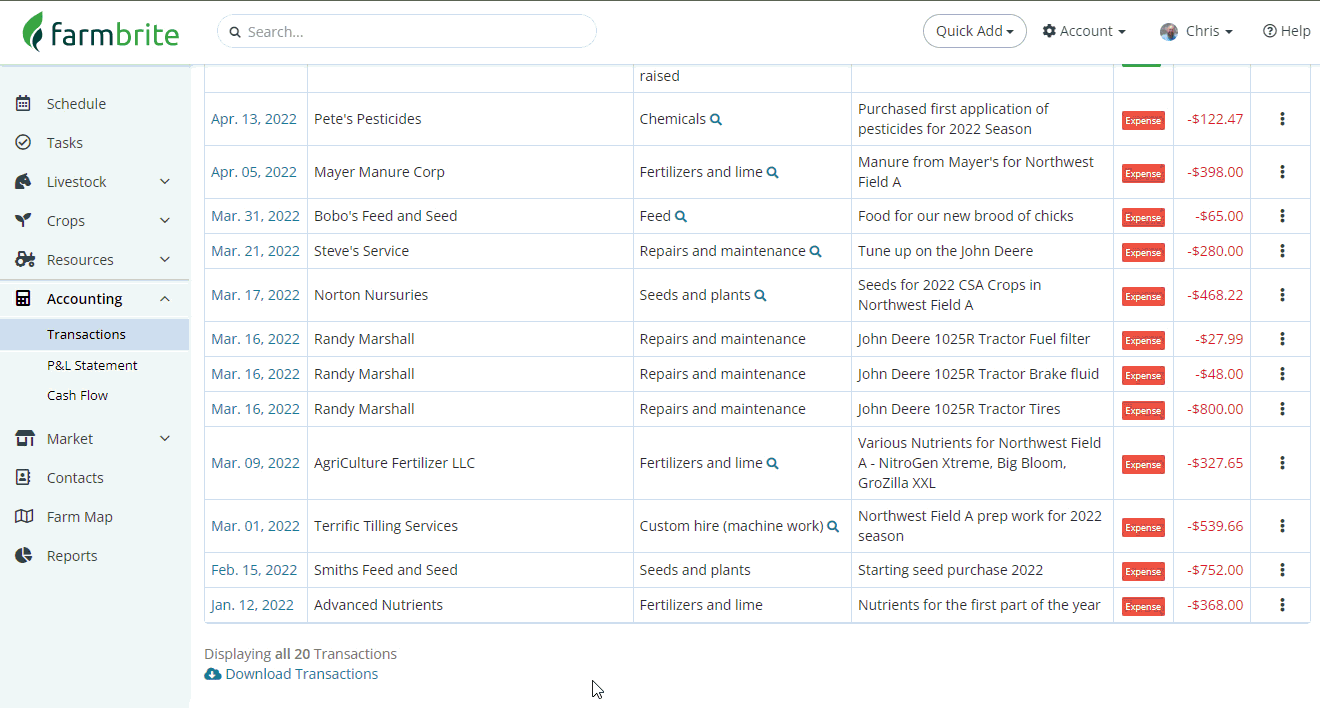Select Transactions in the sidebar
1320x708 pixels.
[94, 334]
